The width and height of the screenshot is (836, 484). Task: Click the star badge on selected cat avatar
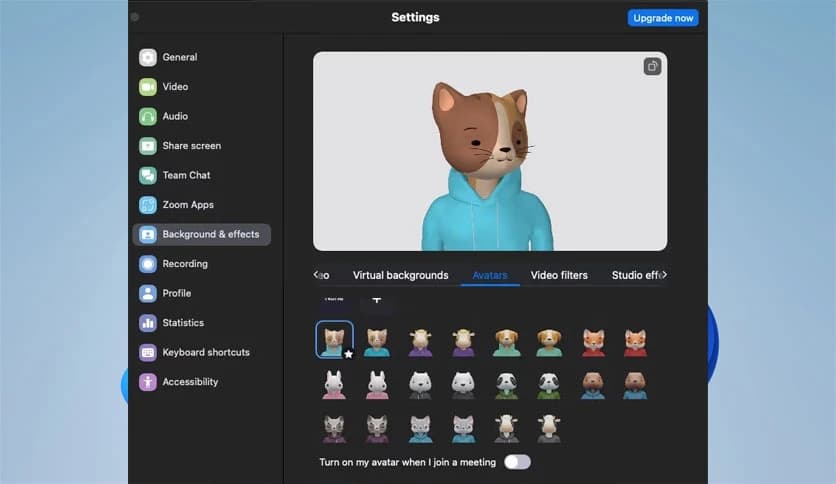[x=348, y=354]
